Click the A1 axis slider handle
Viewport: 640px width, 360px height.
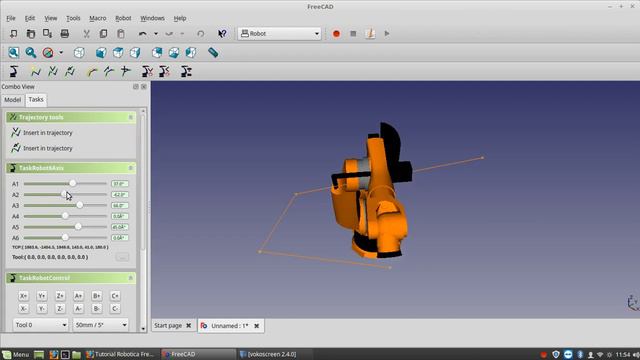click(73, 184)
